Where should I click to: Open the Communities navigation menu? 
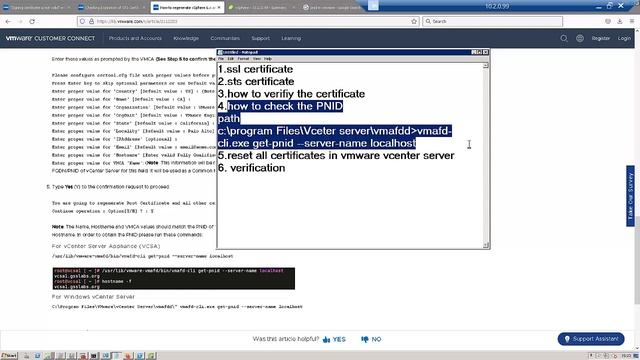[225, 38]
